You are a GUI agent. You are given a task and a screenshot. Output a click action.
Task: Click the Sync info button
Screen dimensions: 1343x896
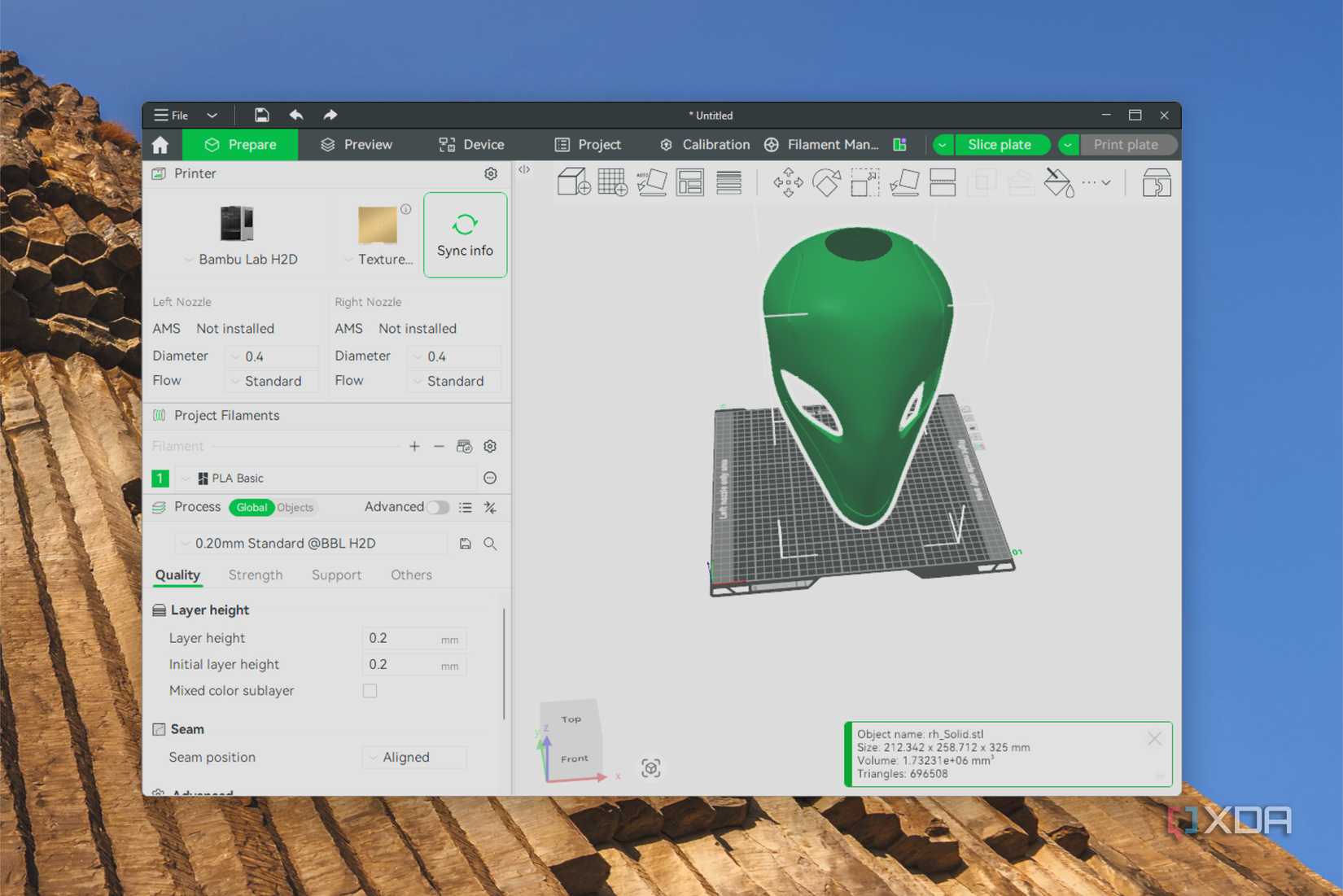465,235
